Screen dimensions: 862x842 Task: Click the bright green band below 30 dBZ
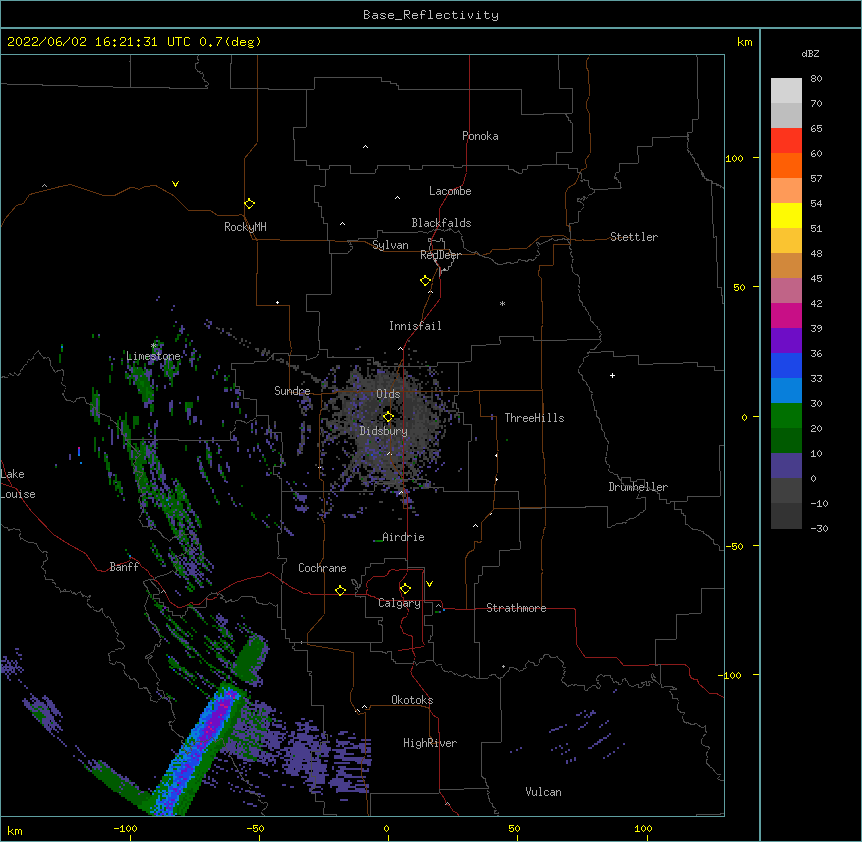(x=786, y=416)
